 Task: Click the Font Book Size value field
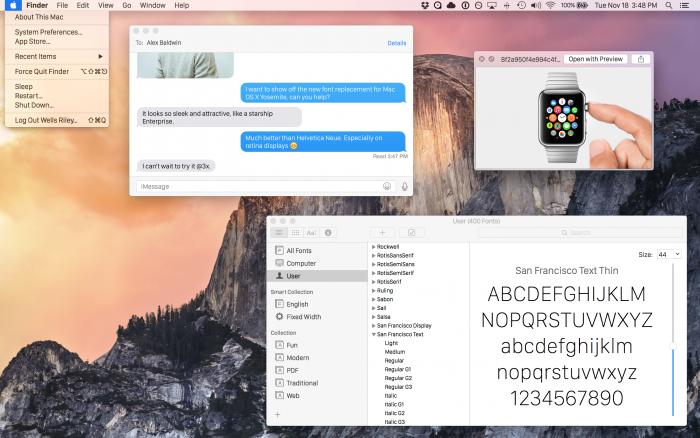click(665, 254)
